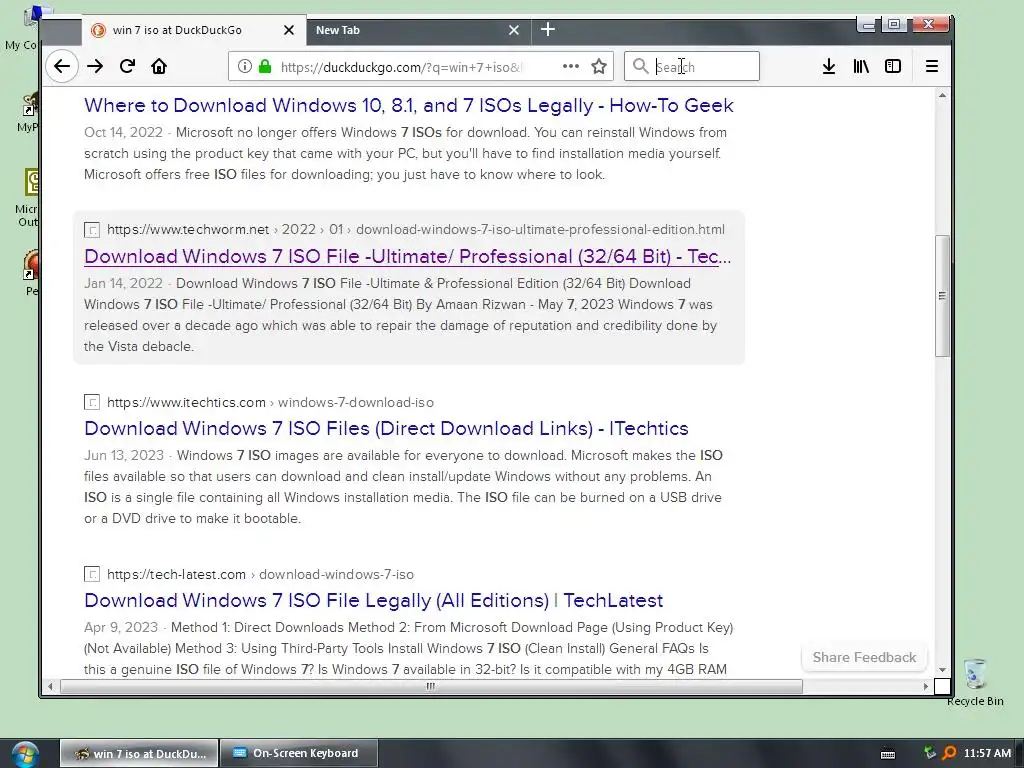Click the taskbar clock showing 11:57 AM

pyautogui.click(x=987, y=753)
